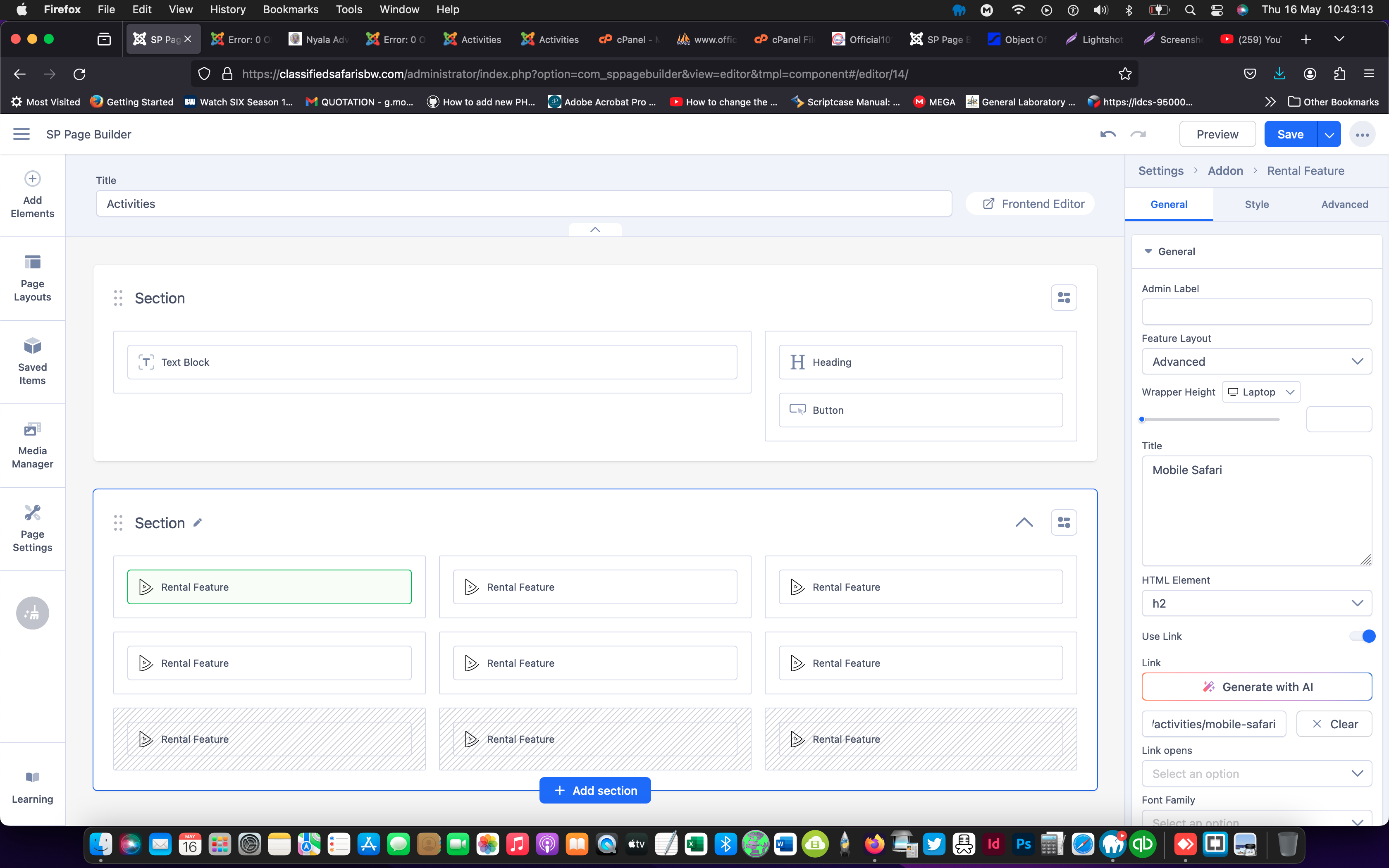Toggle the Use Link switch off
Viewport: 1389px width, 868px height.
coord(1363,636)
